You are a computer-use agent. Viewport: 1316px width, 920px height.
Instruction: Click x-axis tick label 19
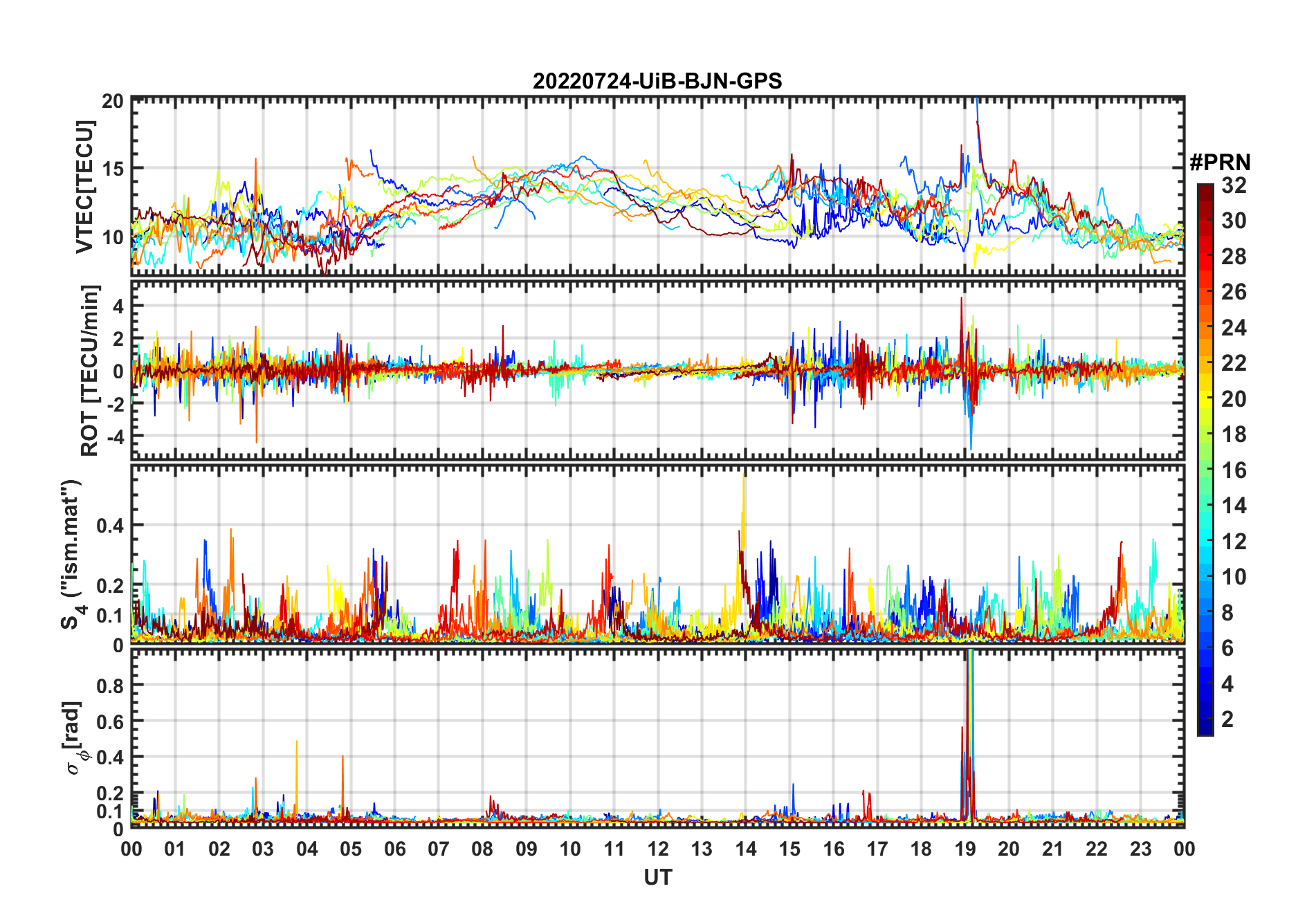[965, 849]
